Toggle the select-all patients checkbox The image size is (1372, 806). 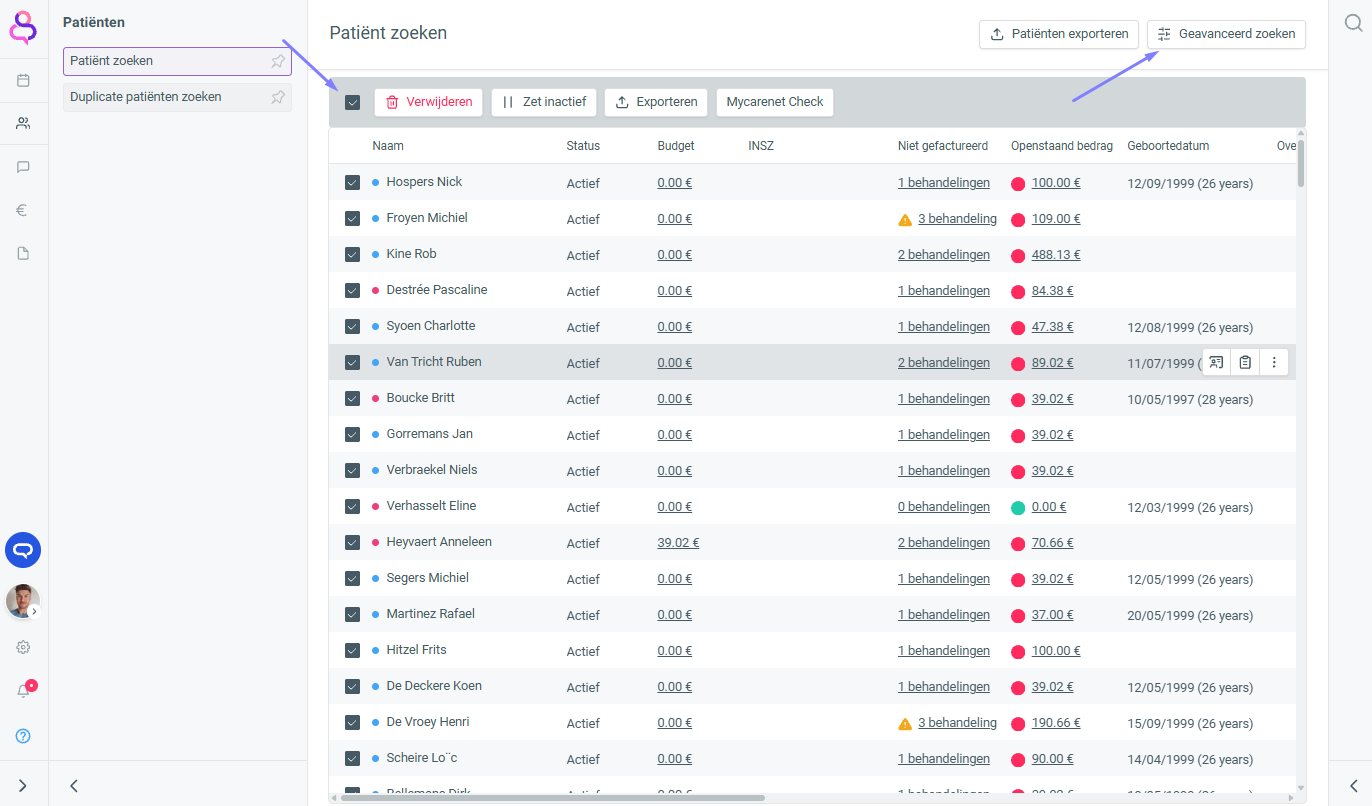coord(352,102)
